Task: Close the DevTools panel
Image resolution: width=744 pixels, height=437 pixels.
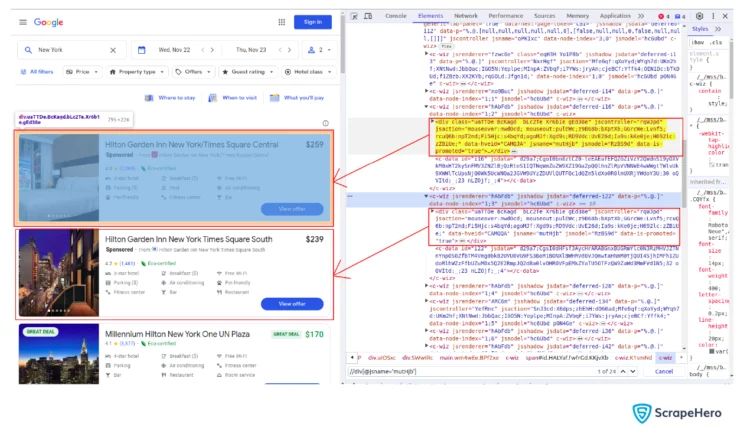Action: point(725,16)
